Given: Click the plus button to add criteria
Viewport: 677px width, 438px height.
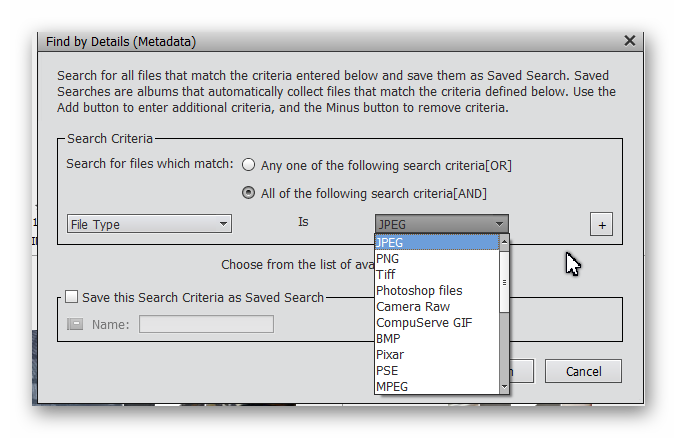Looking at the screenshot, I should pos(601,225).
